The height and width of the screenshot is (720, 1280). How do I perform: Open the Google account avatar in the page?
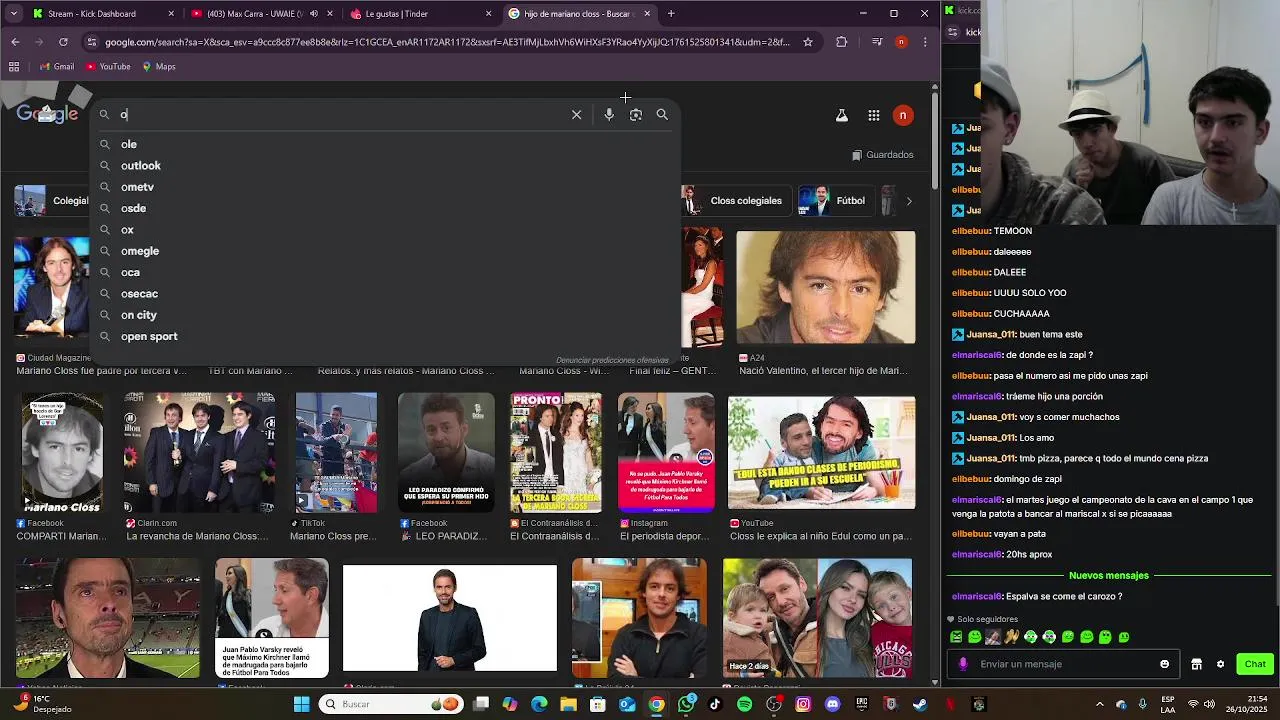903,115
